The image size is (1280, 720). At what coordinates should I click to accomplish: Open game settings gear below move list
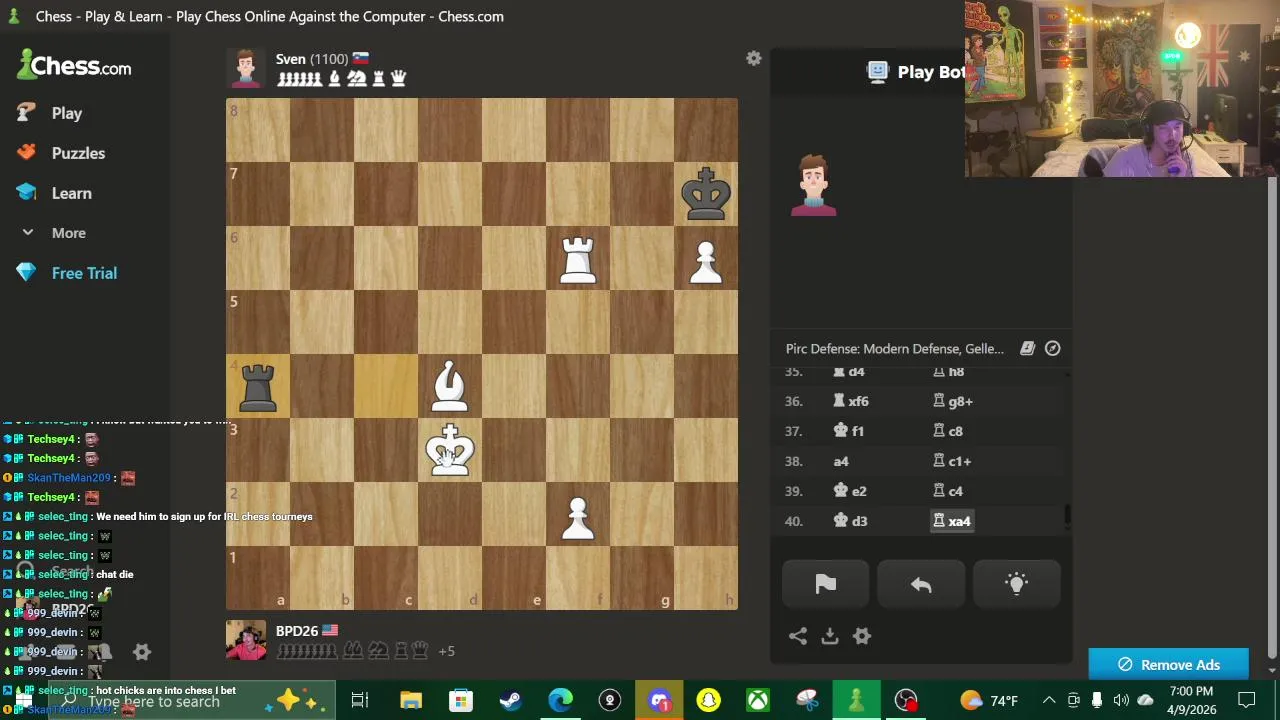coord(862,636)
